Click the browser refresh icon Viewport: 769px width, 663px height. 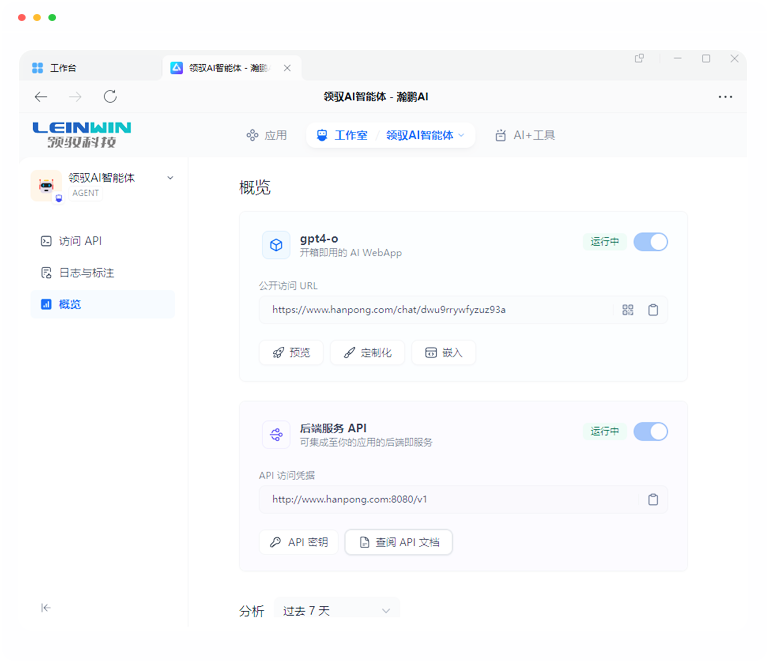tap(110, 97)
